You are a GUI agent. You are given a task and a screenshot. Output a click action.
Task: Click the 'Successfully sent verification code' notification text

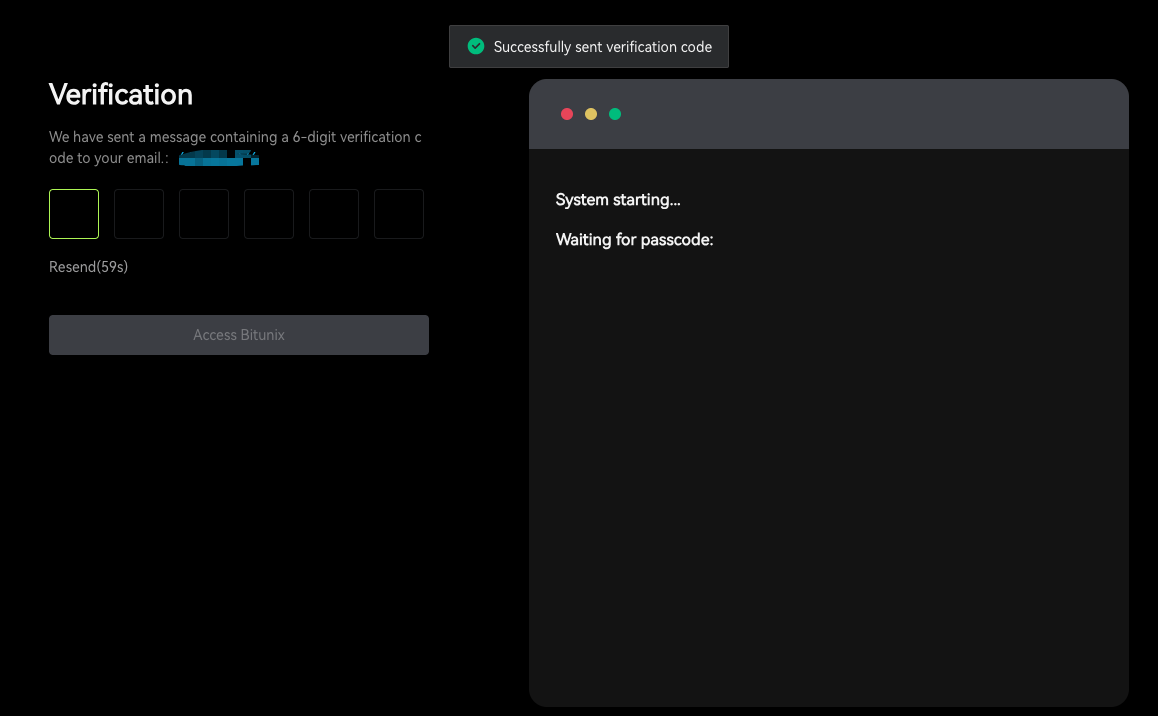tap(603, 47)
